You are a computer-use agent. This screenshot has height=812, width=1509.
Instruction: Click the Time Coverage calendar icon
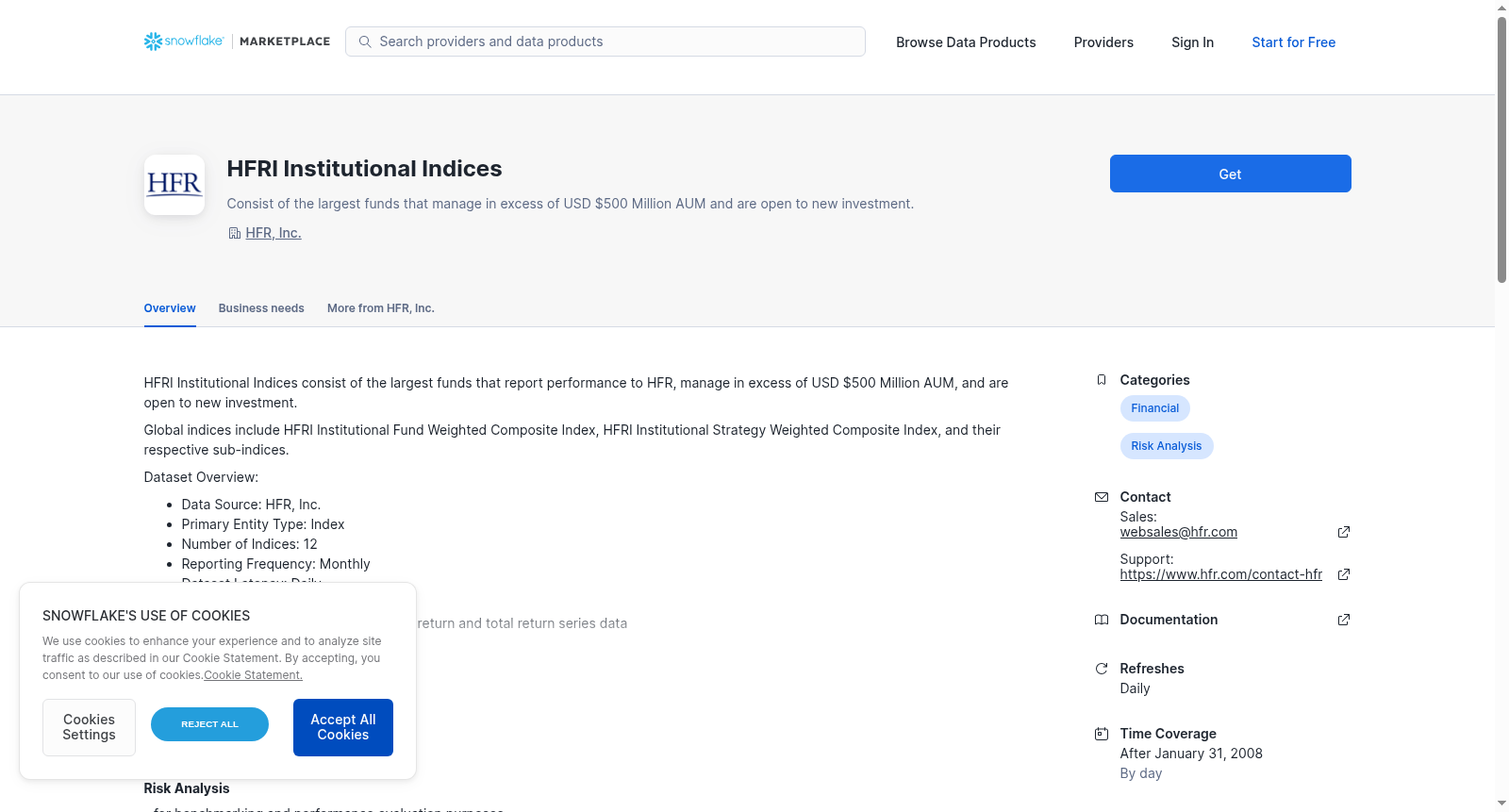[1101, 734]
